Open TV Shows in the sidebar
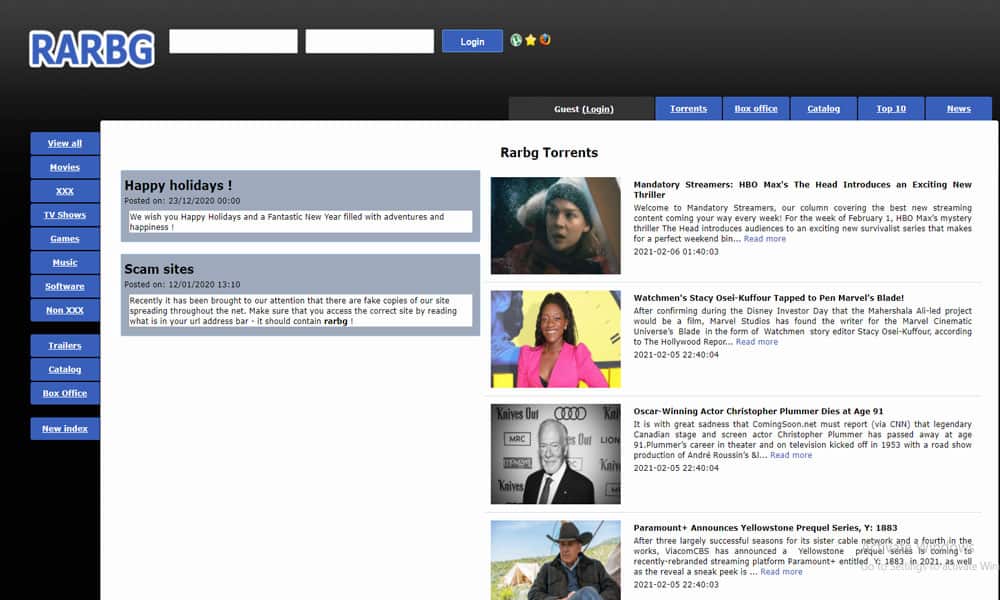 (65, 215)
